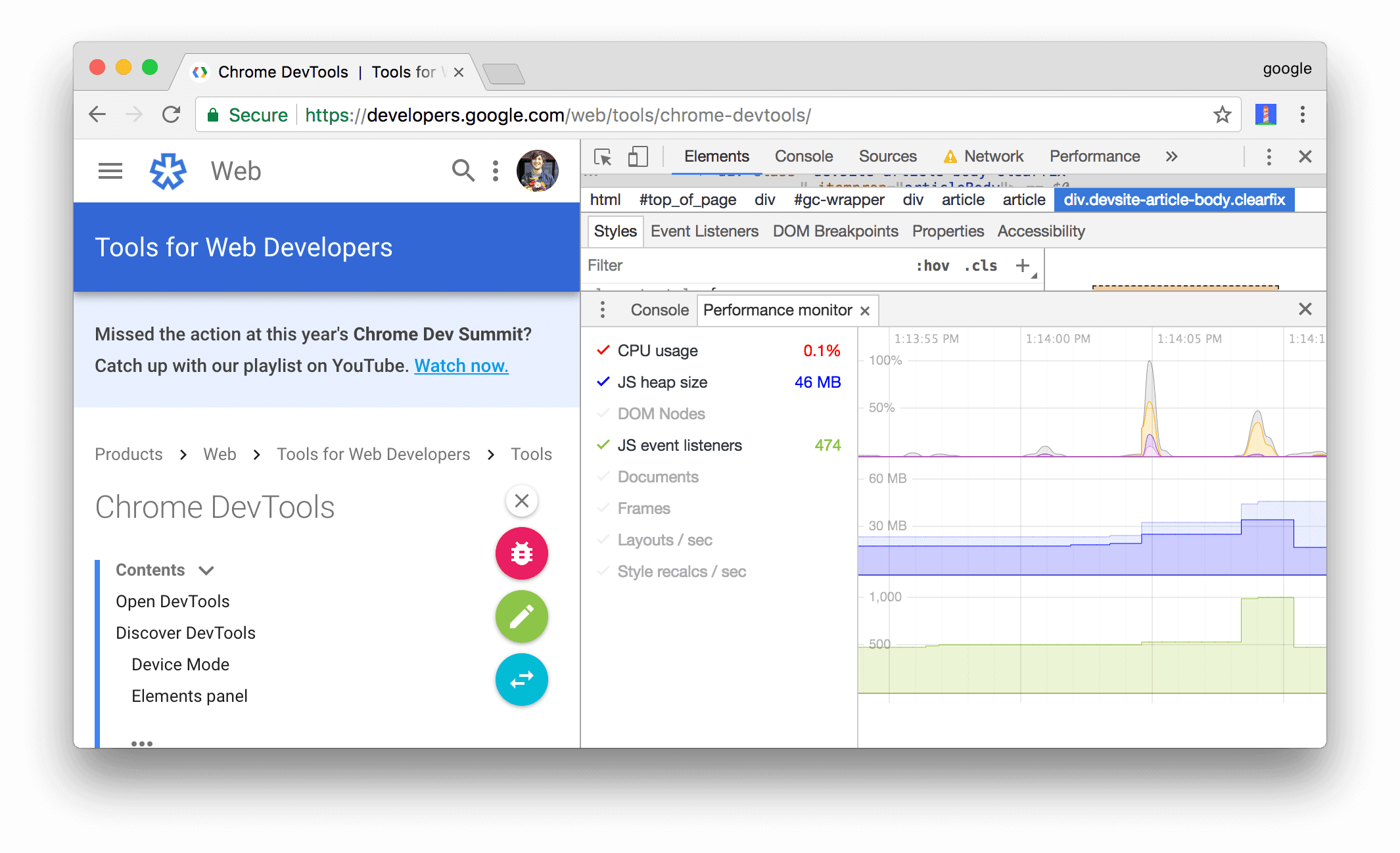Switch to the Performance tab

click(1093, 157)
